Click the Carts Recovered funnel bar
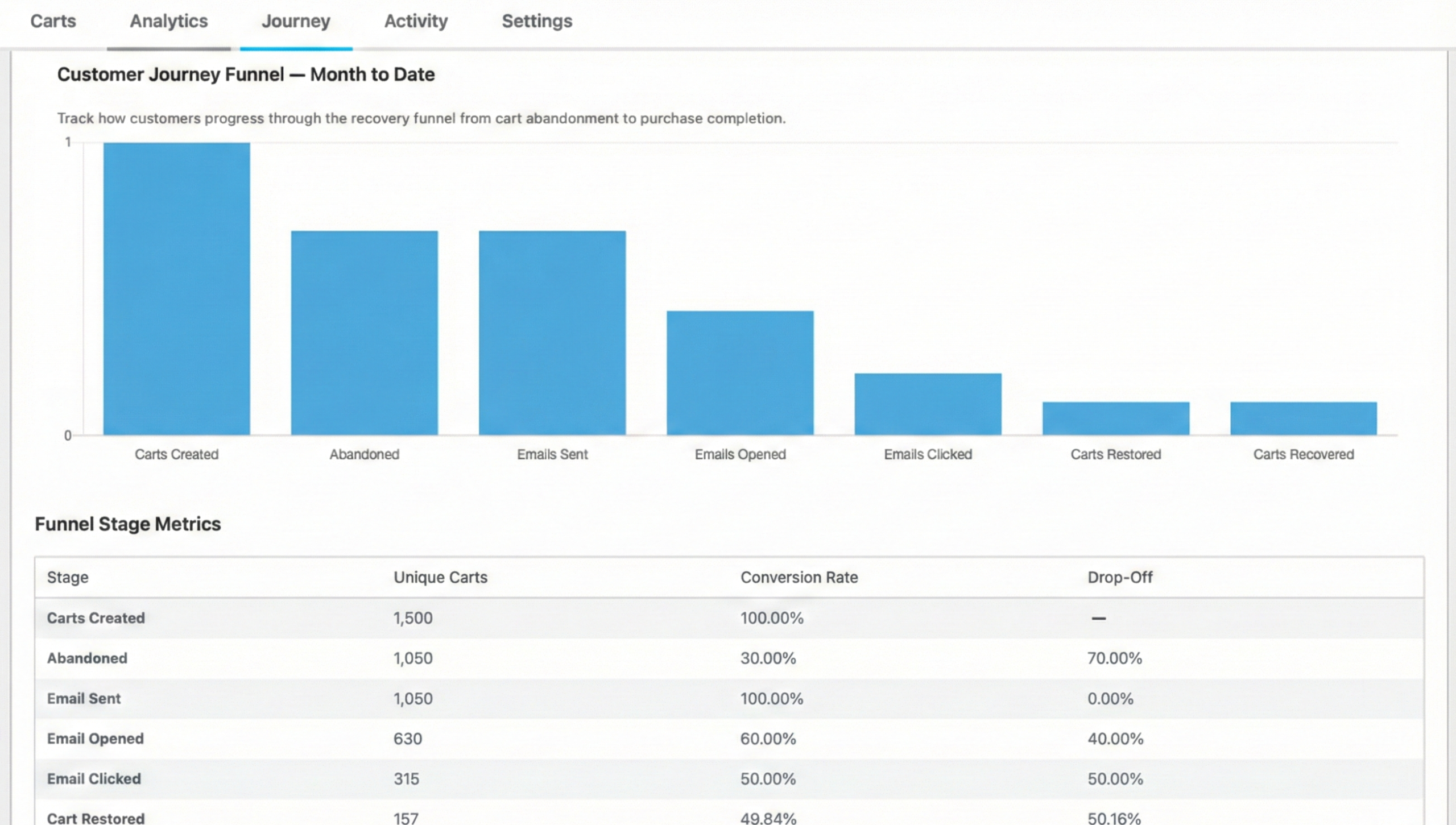Screen dimensions: 1456x825 [x=1304, y=418]
